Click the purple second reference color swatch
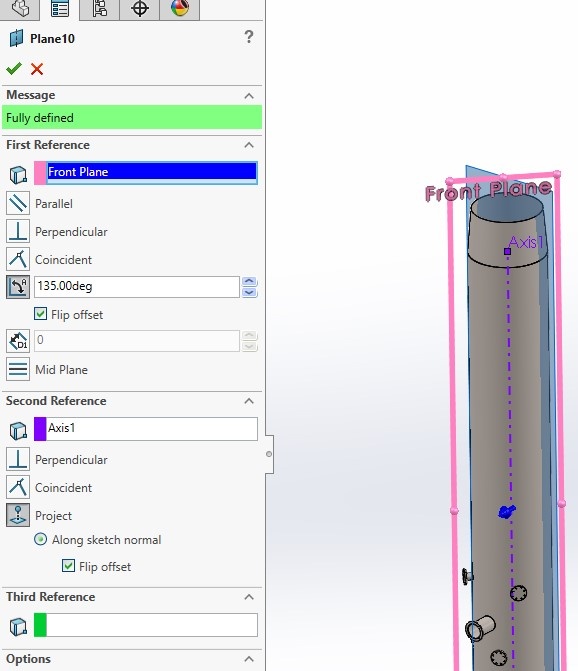Image resolution: width=578 pixels, height=671 pixels. [40, 429]
